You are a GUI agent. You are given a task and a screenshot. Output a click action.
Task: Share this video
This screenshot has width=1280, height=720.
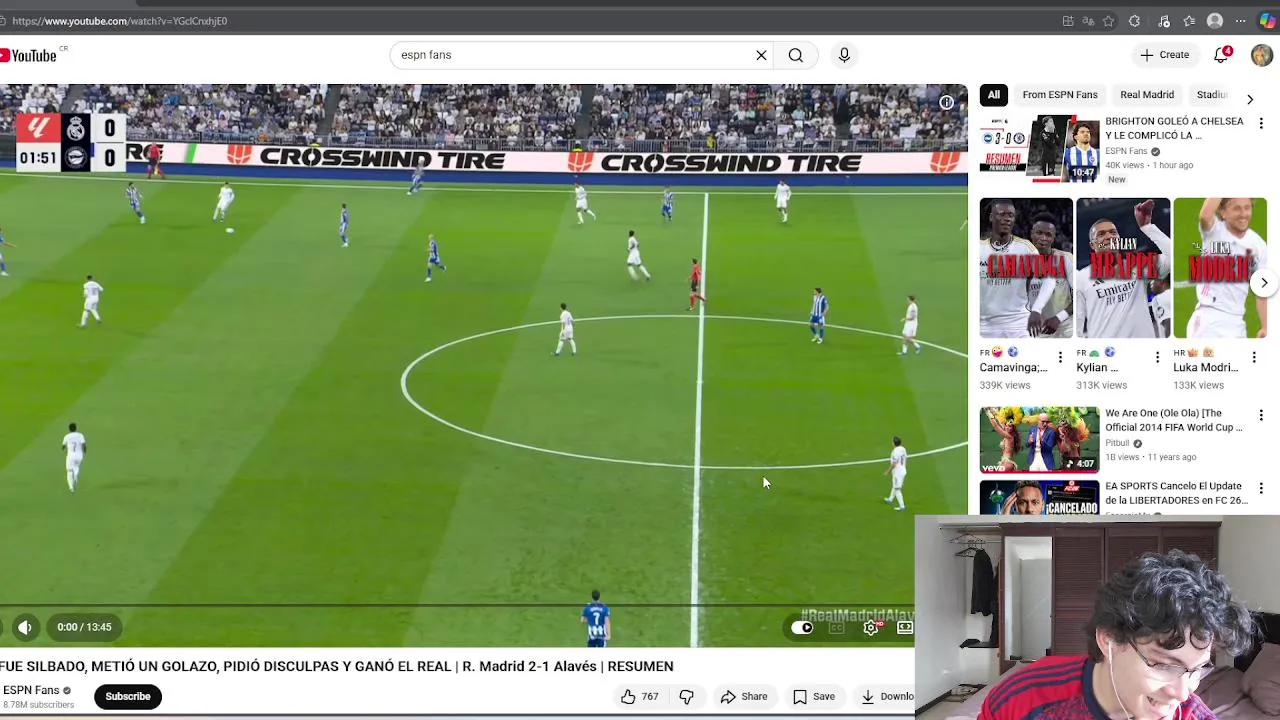click(744, 697)
